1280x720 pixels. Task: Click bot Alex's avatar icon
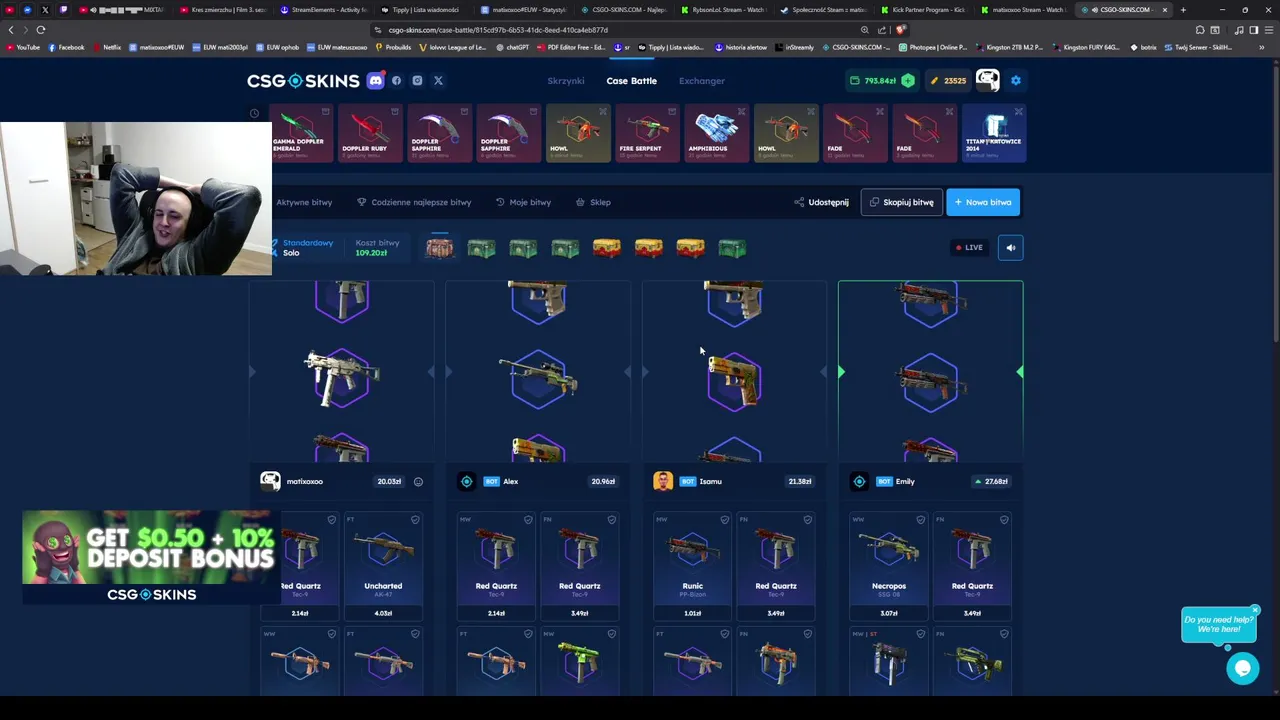(466, 482)
